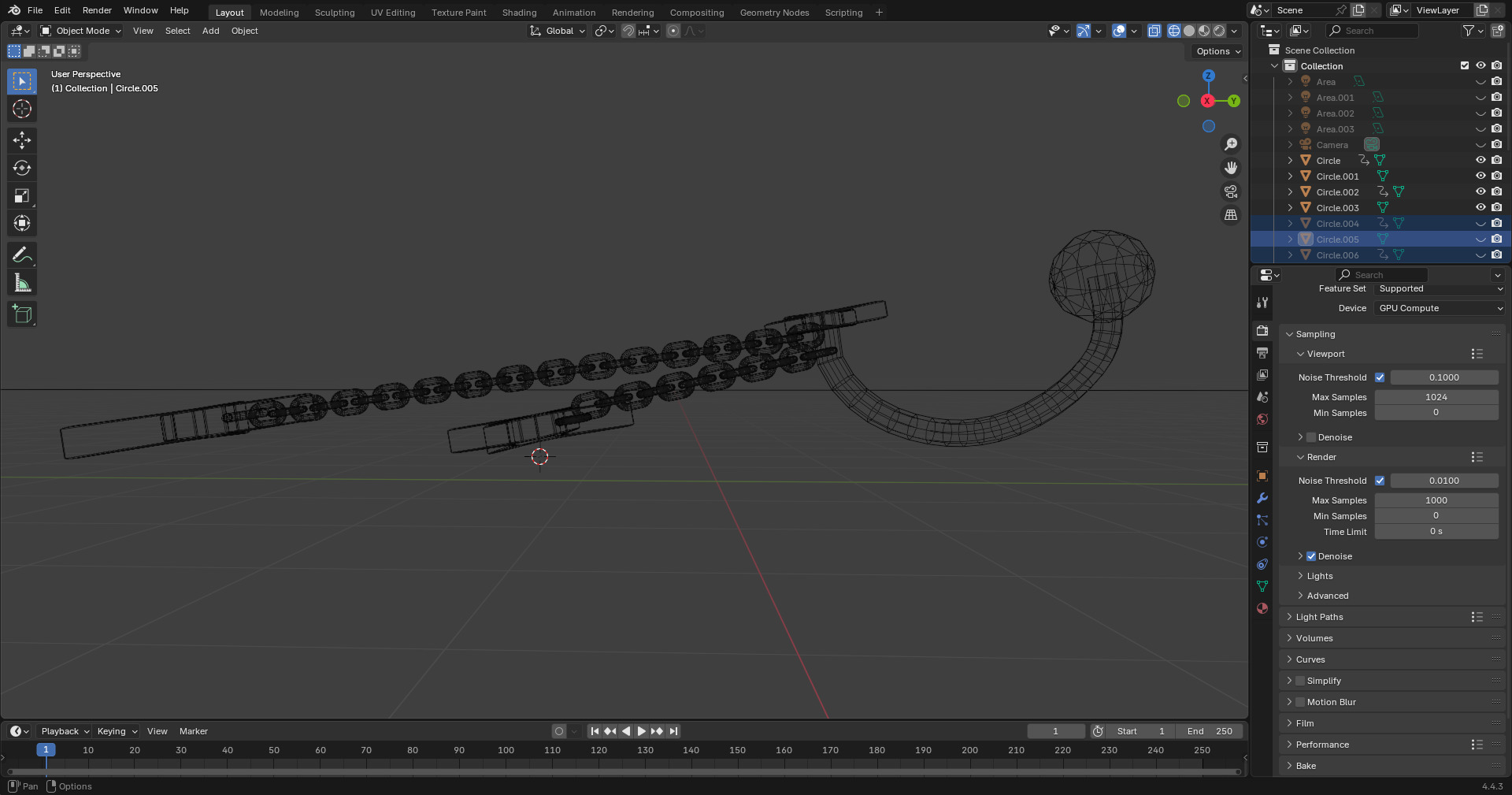
Task: Uncheck the Collection exclude checkbox
Action: (1465, 65)
